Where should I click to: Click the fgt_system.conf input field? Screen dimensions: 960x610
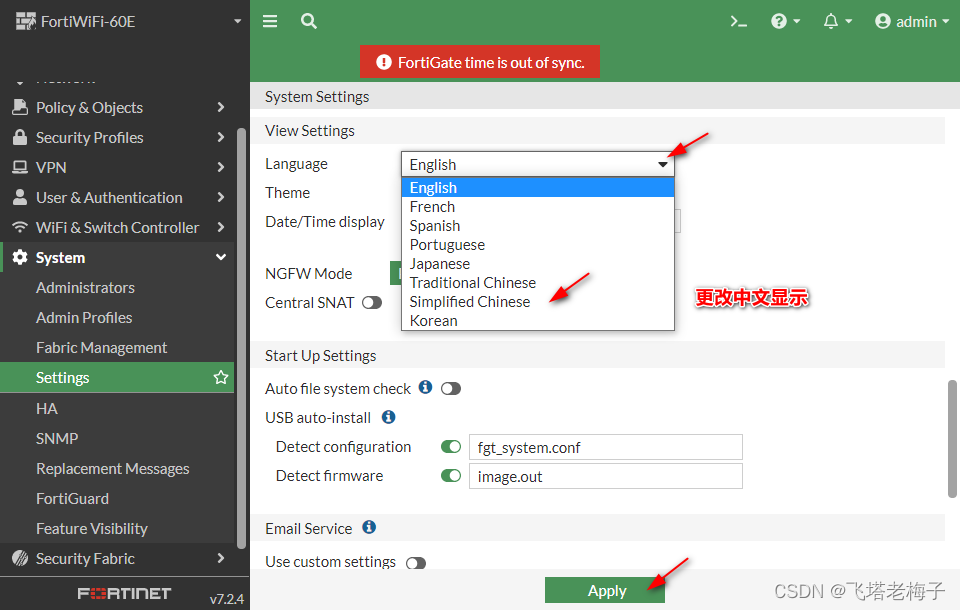point(606,447)
